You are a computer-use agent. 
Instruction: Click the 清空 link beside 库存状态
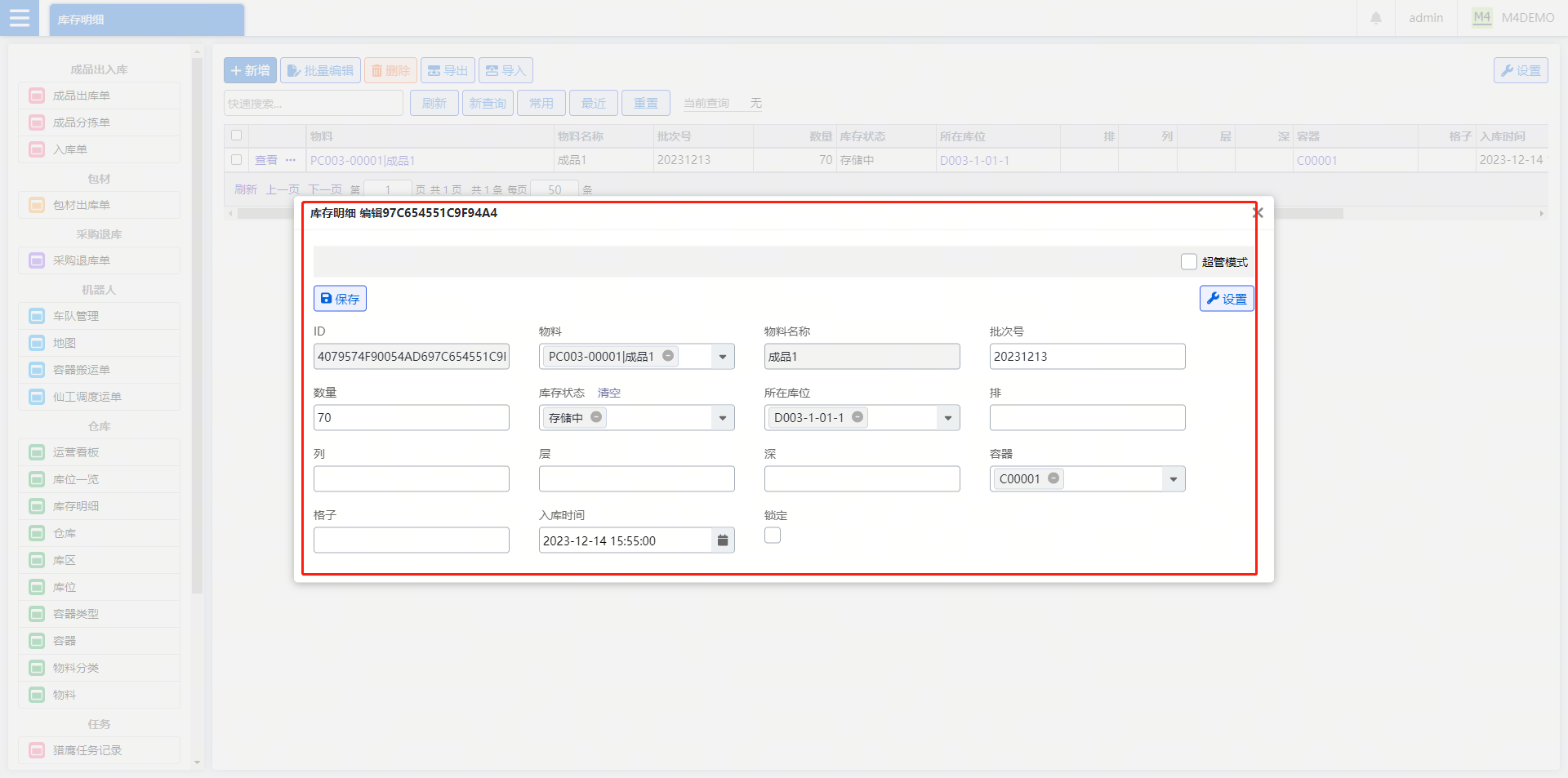point(609,393)
